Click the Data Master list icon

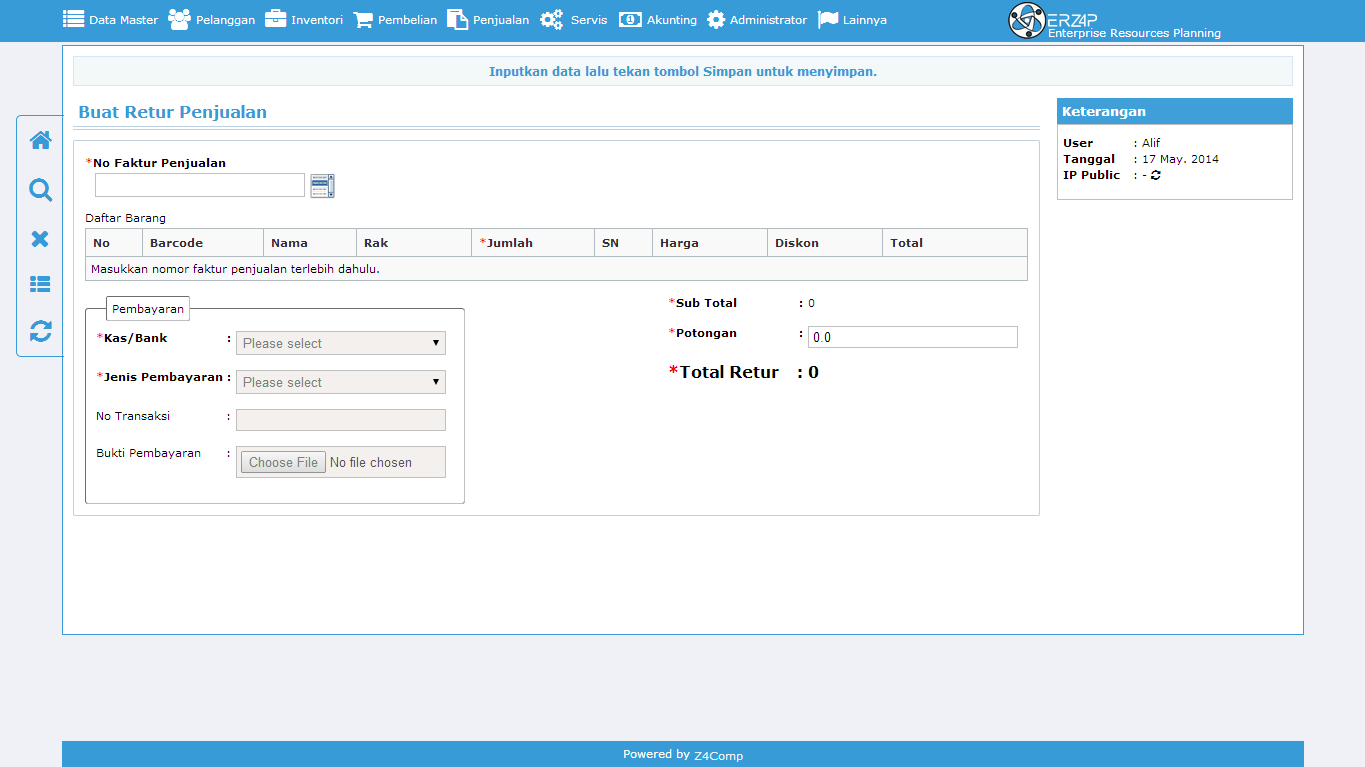tap(74, 19)
